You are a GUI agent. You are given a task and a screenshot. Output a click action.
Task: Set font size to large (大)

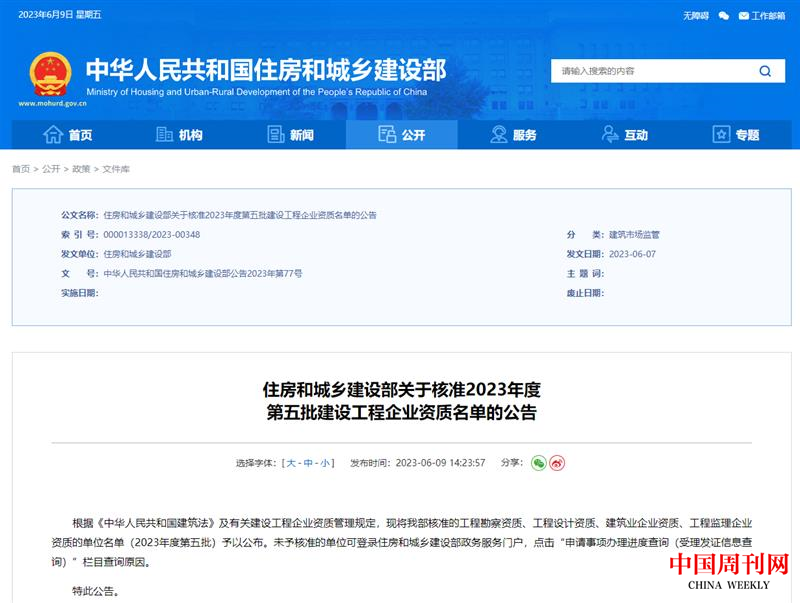pyautogui.click(x=291, y=463)
